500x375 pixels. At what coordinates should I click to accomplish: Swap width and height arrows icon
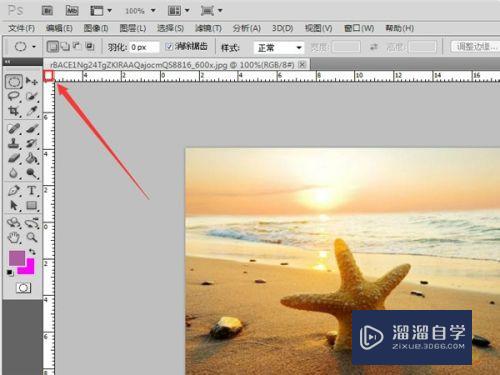[x=373, y=47]
